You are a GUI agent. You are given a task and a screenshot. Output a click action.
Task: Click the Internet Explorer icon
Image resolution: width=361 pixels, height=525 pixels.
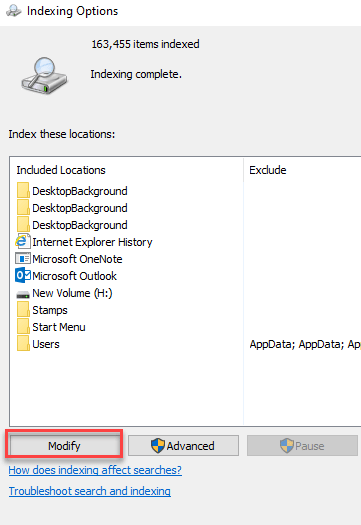pos(23,241)
